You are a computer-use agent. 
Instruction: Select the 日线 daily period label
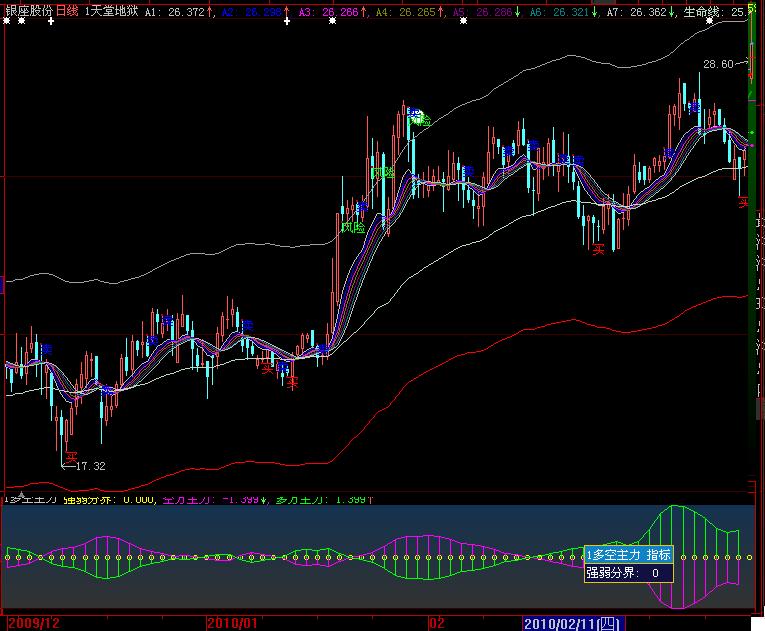coord(68,11)
